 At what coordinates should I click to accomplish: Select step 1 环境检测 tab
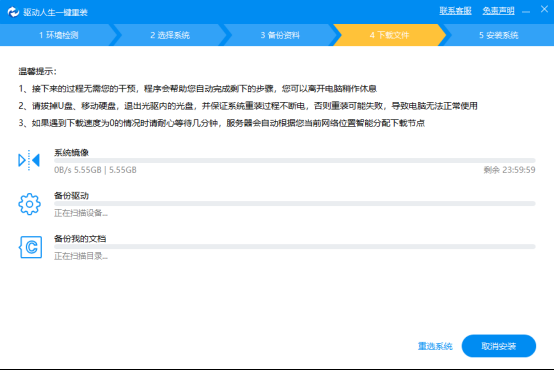58,35
